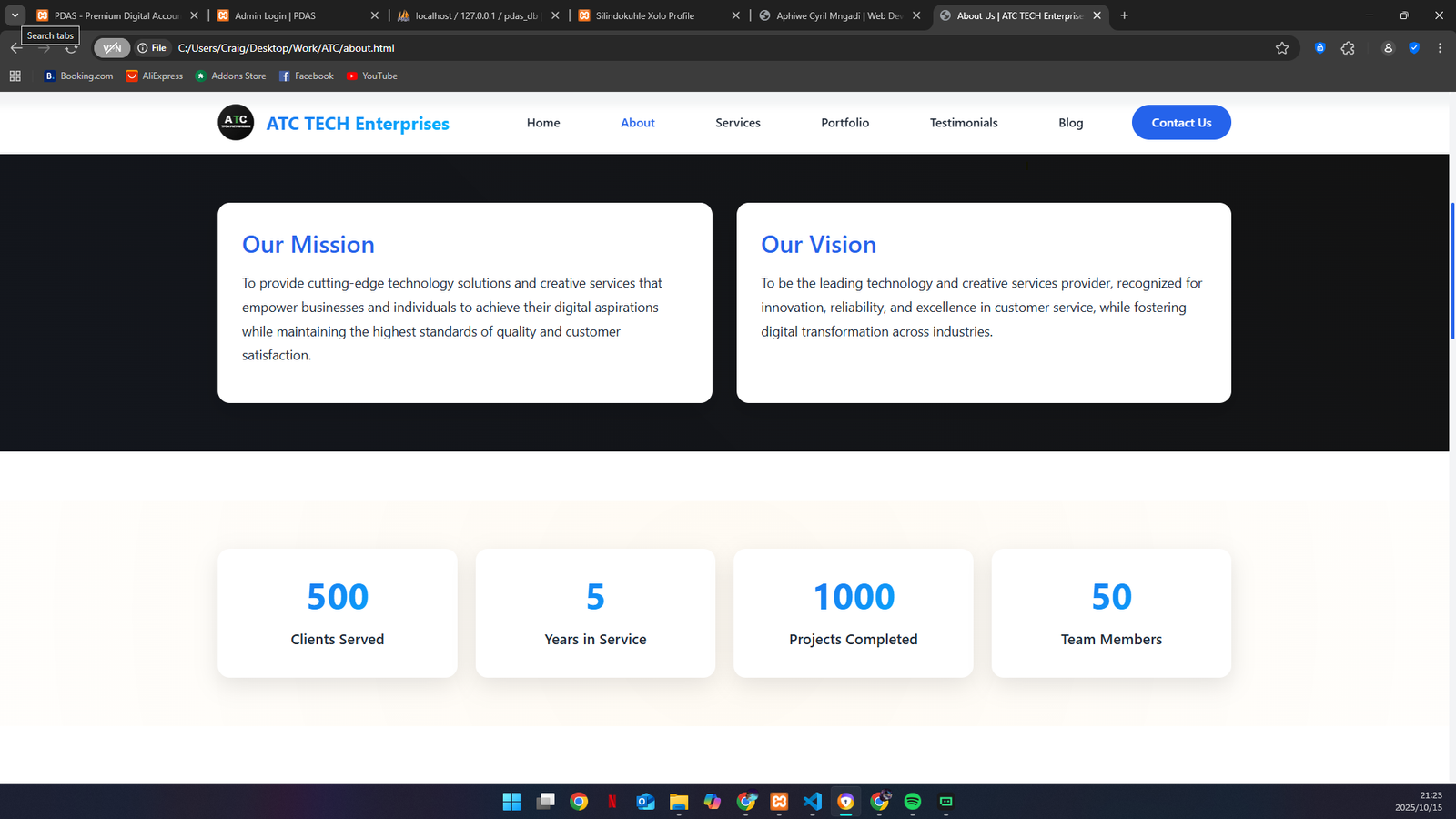The height and width of the screenshot is (819, 1456).
Task: Open the three-dot browser menu
Action: 1439,47
